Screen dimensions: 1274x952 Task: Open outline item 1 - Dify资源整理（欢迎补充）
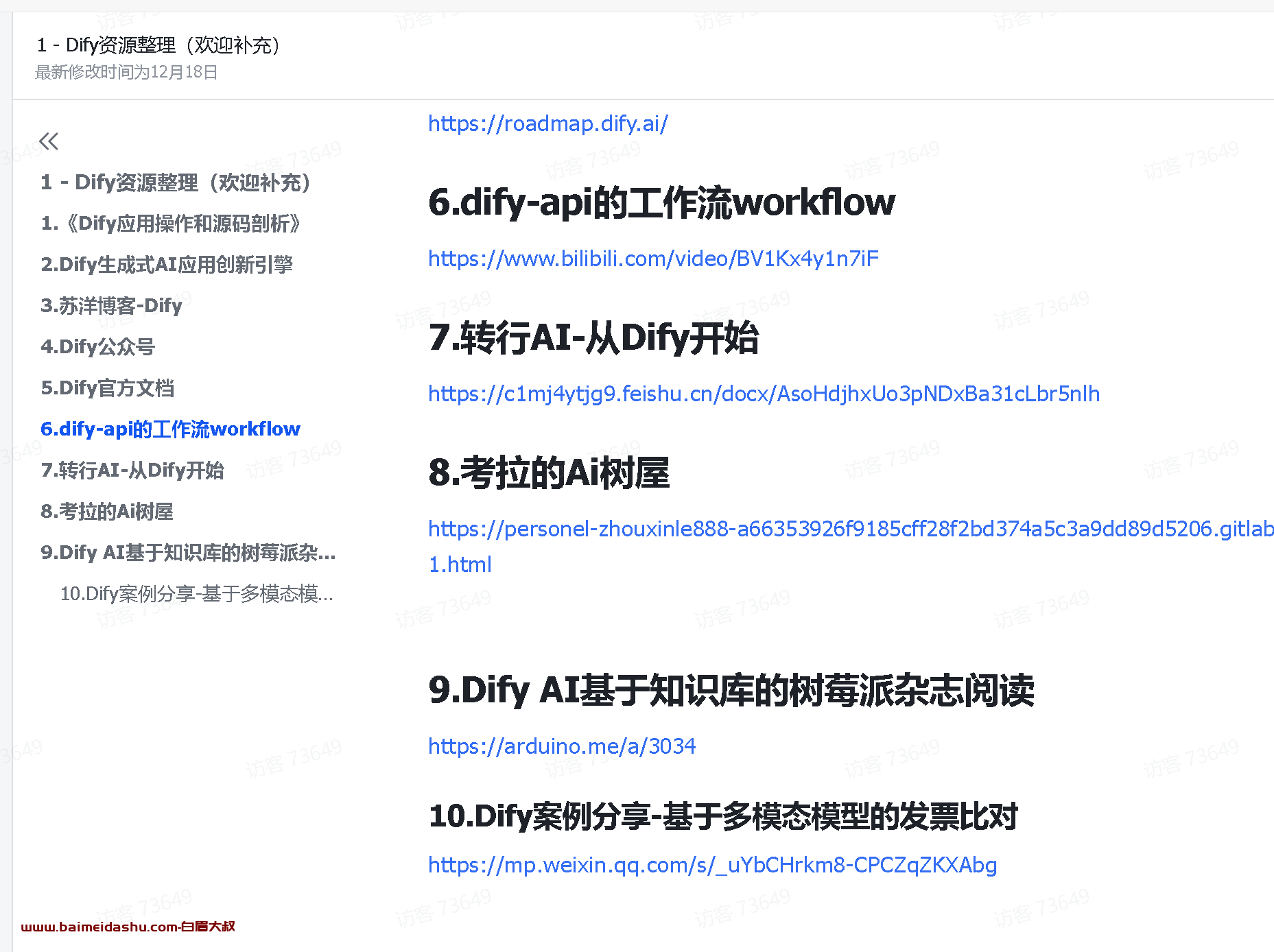(x=176, y=182)
